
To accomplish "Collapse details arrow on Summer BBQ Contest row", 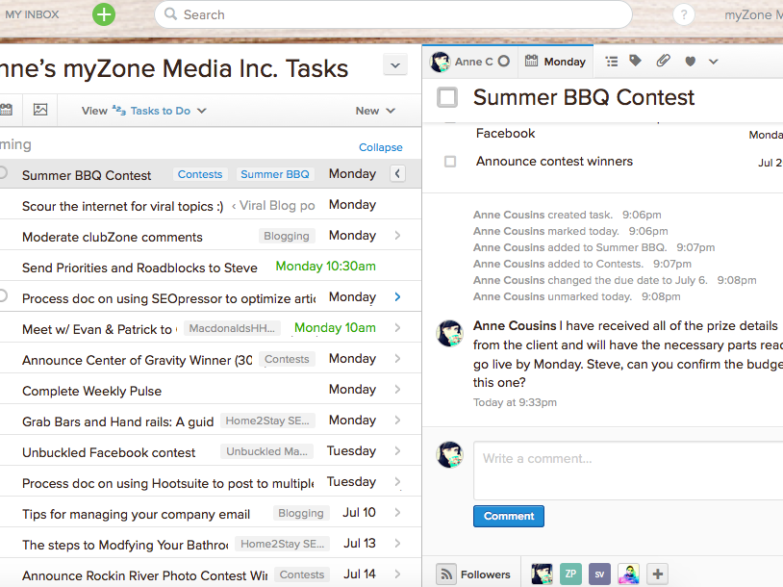I will click(397, 174).
